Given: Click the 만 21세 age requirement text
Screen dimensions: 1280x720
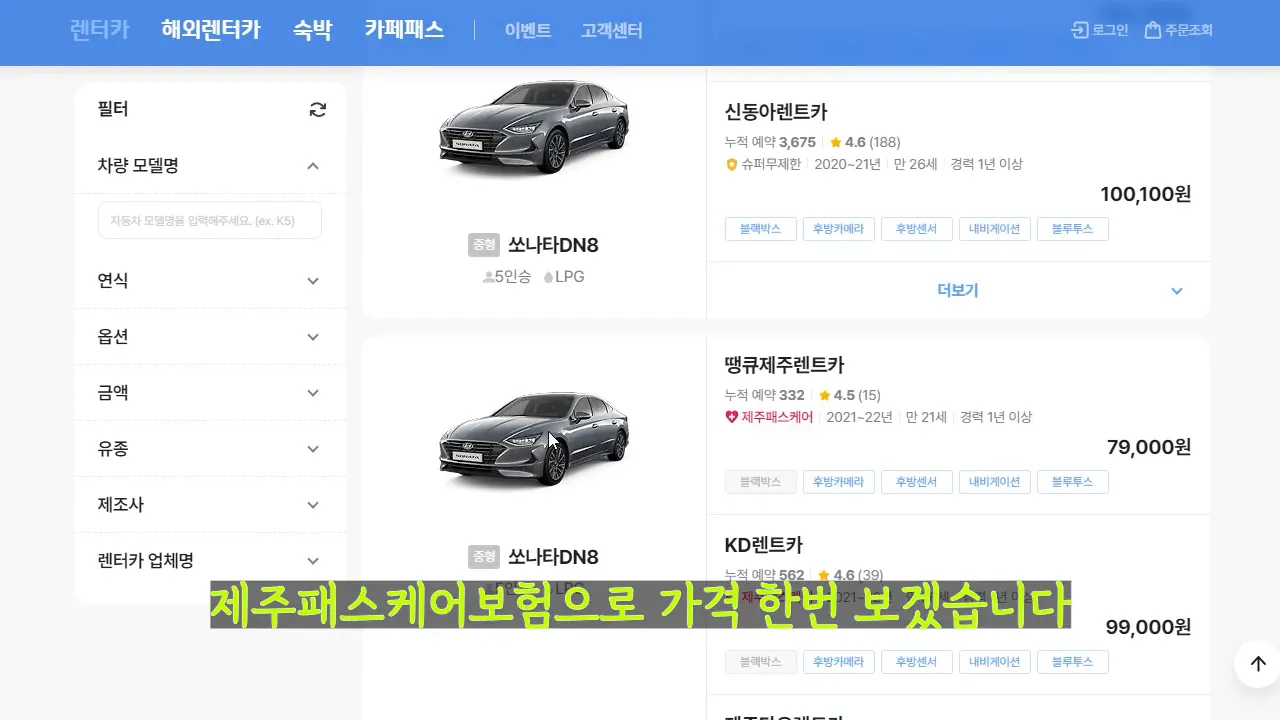Looking at the screenshot, I should click(926, 417).
